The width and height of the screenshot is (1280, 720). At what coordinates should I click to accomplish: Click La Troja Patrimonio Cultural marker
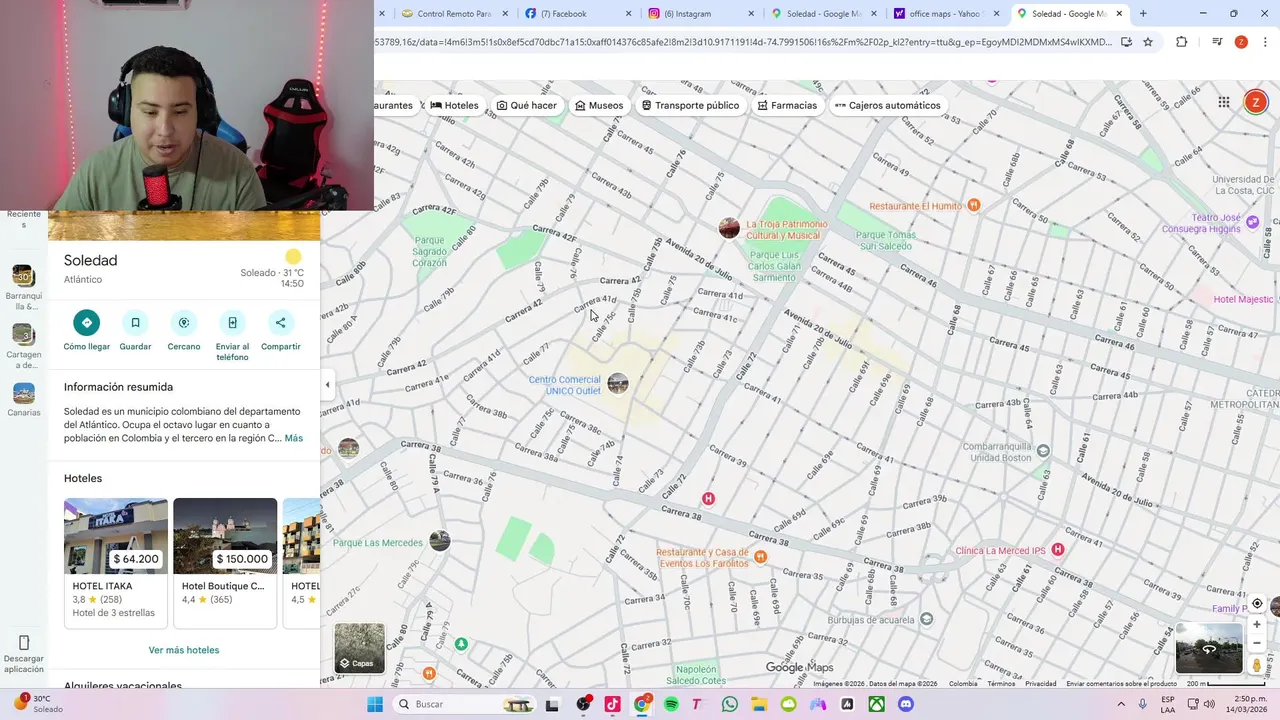[x=729, y=228]
